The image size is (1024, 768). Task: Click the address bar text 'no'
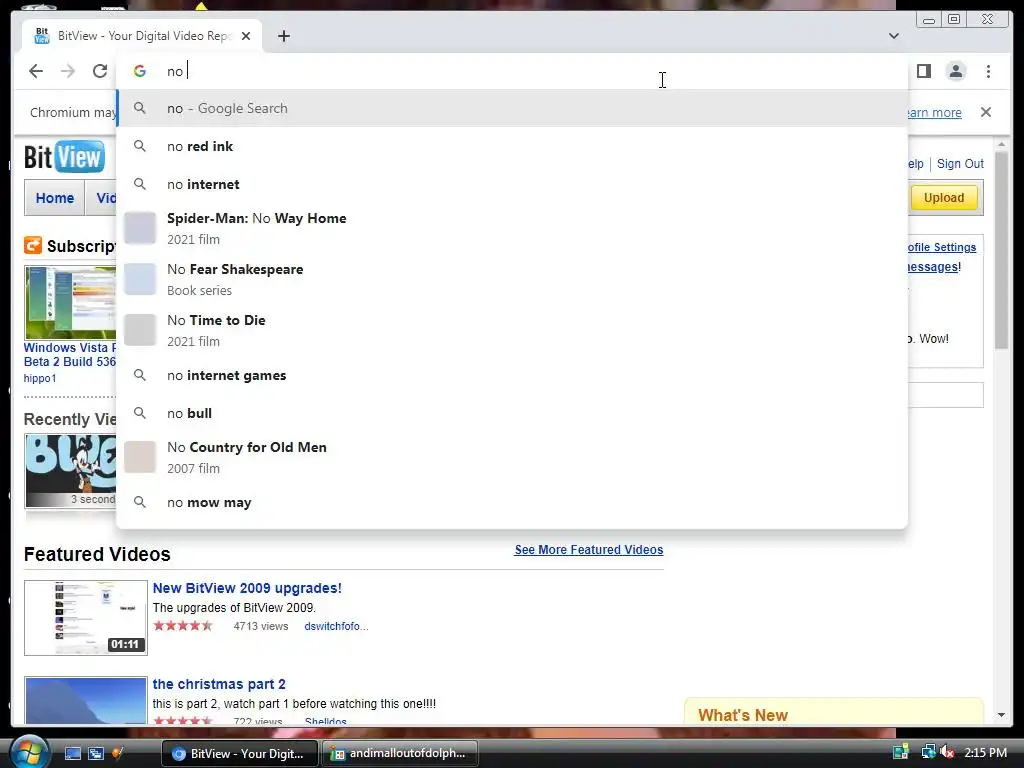175,71
